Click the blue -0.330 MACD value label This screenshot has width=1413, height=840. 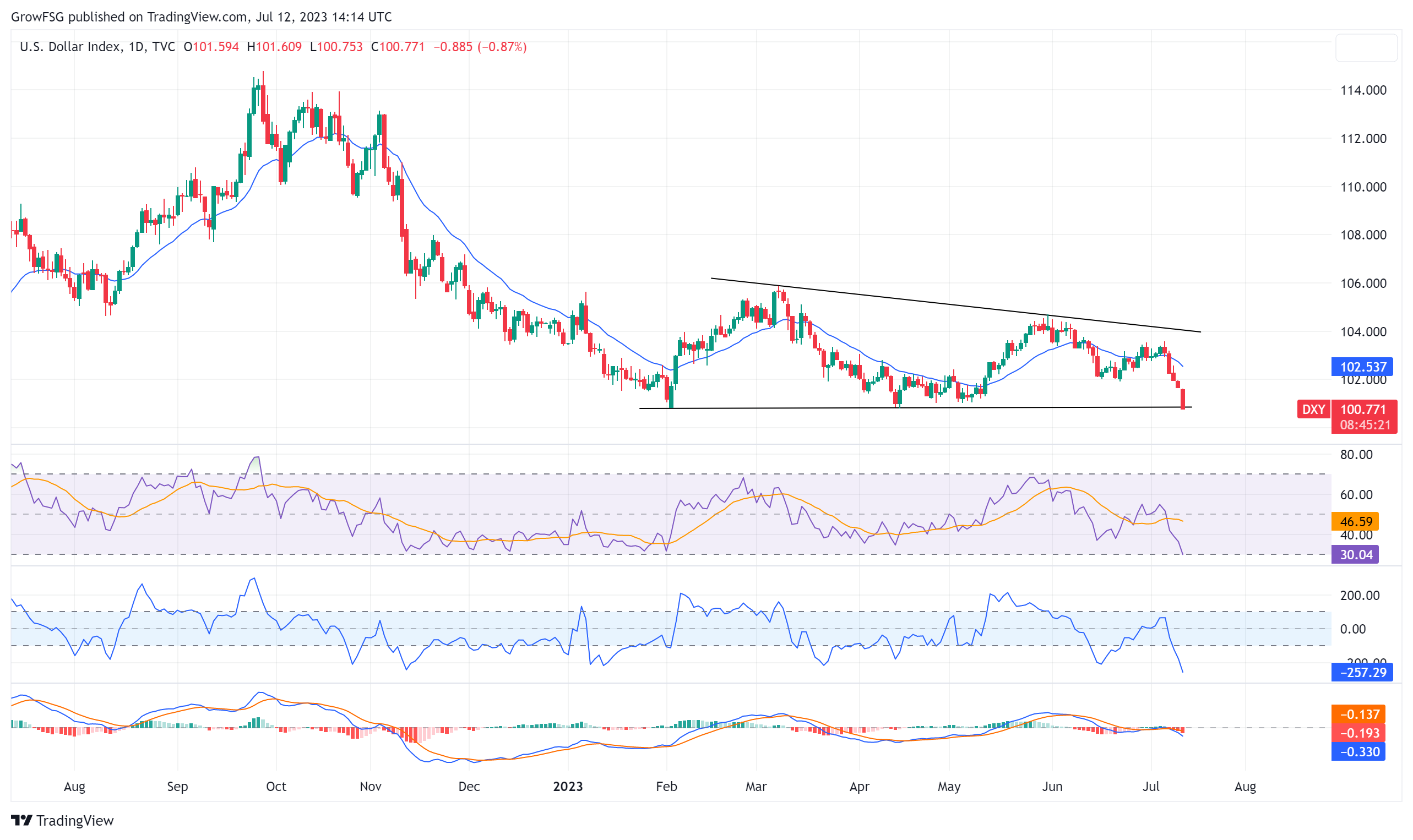[1357, 752]
